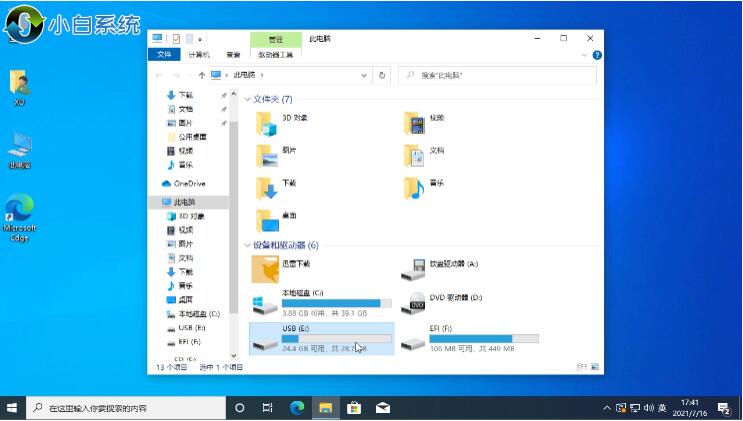Select the 迅雷下载 device icon
Image resolution: width=743 pixels, height=421 pixels.
pyautogui.click(x=265, y=269)
